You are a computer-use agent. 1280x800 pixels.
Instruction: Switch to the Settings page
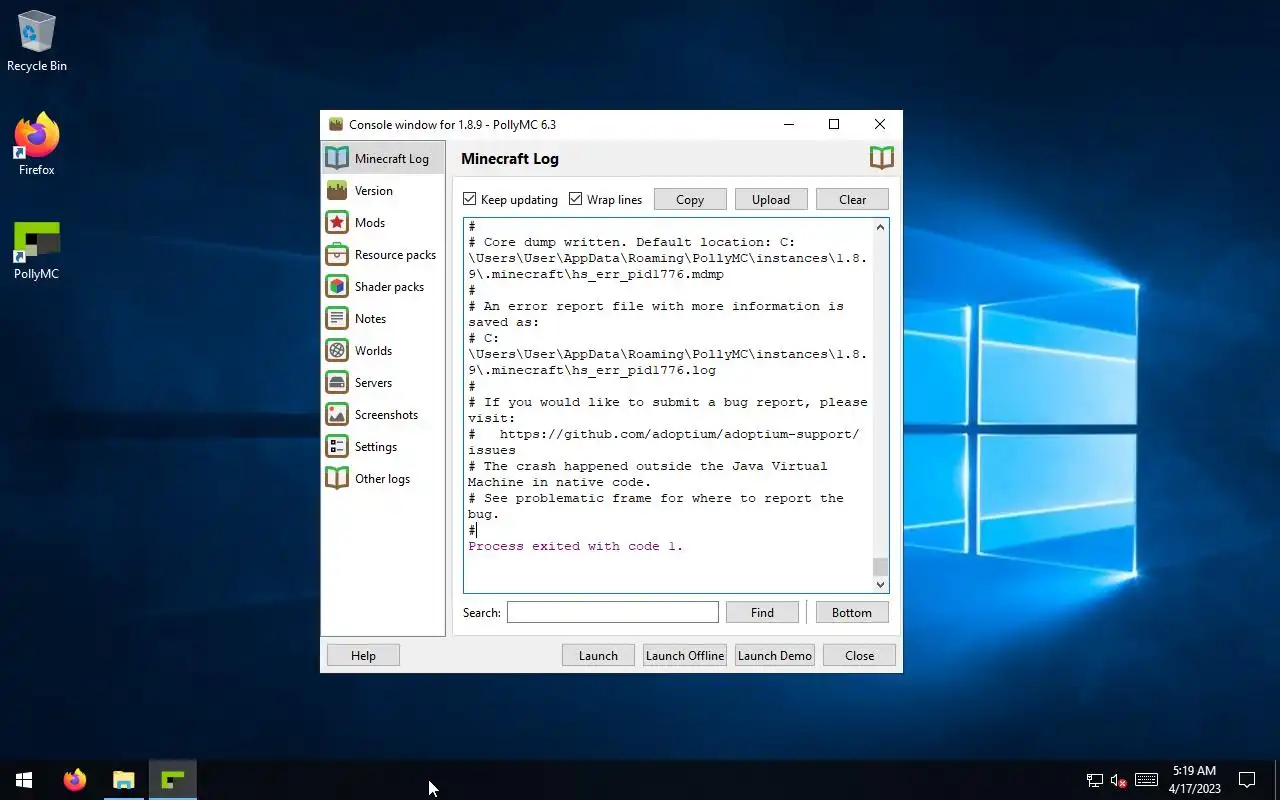(383, 446)
